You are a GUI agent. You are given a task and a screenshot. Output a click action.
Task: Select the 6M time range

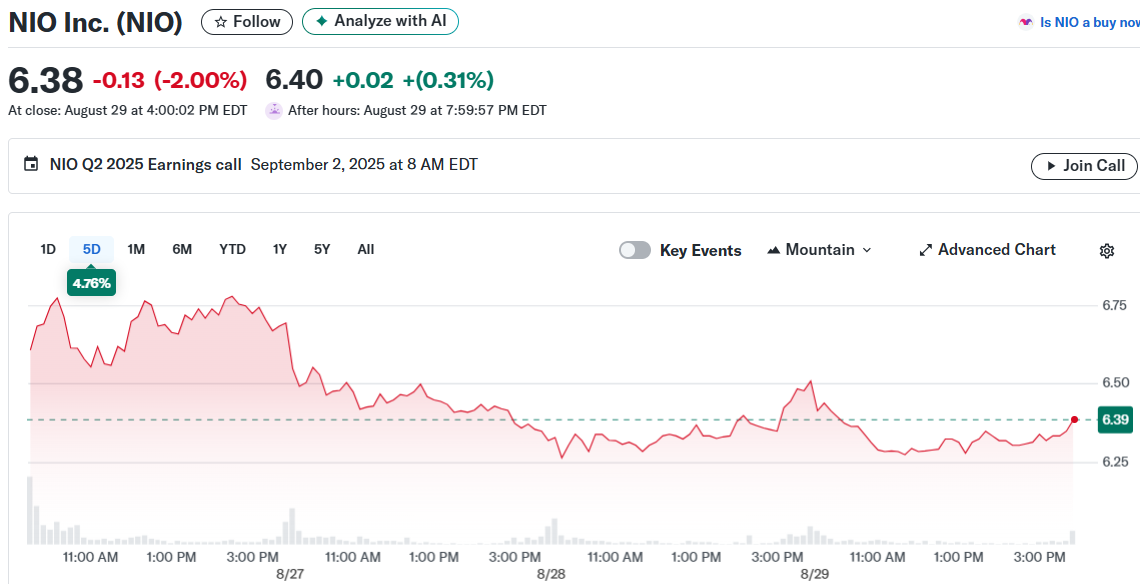click(182, 249)
